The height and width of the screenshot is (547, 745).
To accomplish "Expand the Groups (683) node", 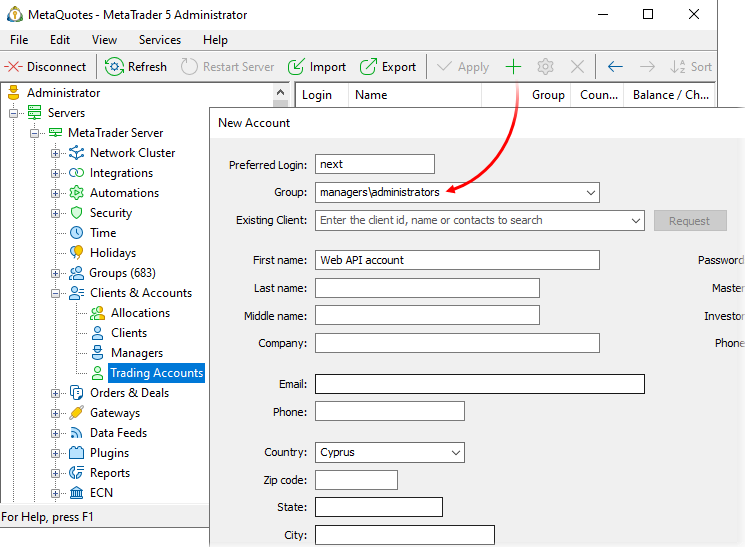I will [56, 273].
